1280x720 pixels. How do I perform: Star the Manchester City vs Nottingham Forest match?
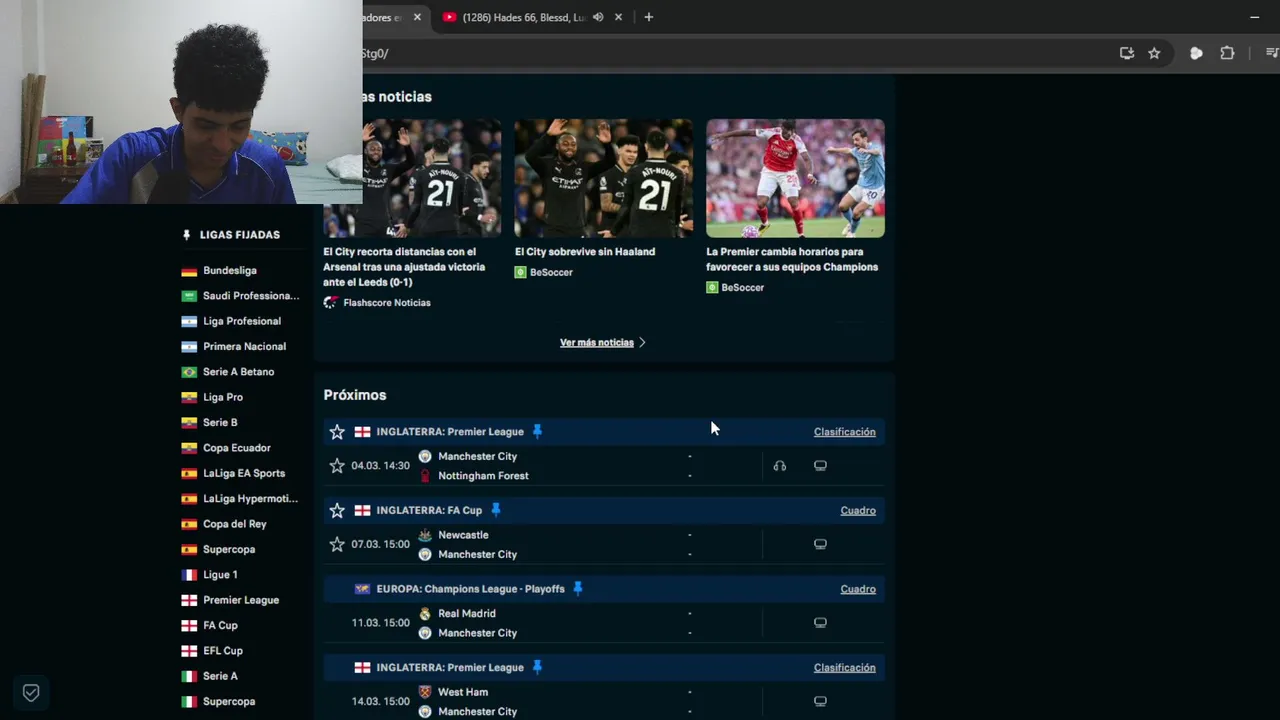point(337,466)
